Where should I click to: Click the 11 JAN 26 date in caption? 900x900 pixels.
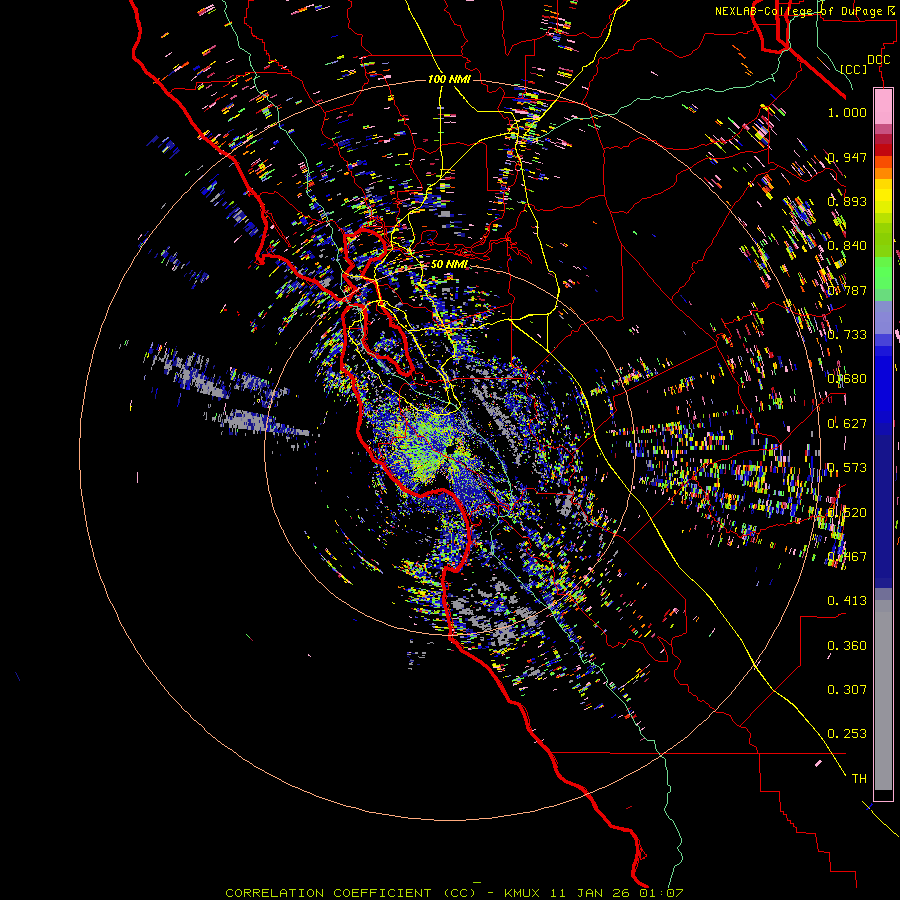[x=591, y=893]
